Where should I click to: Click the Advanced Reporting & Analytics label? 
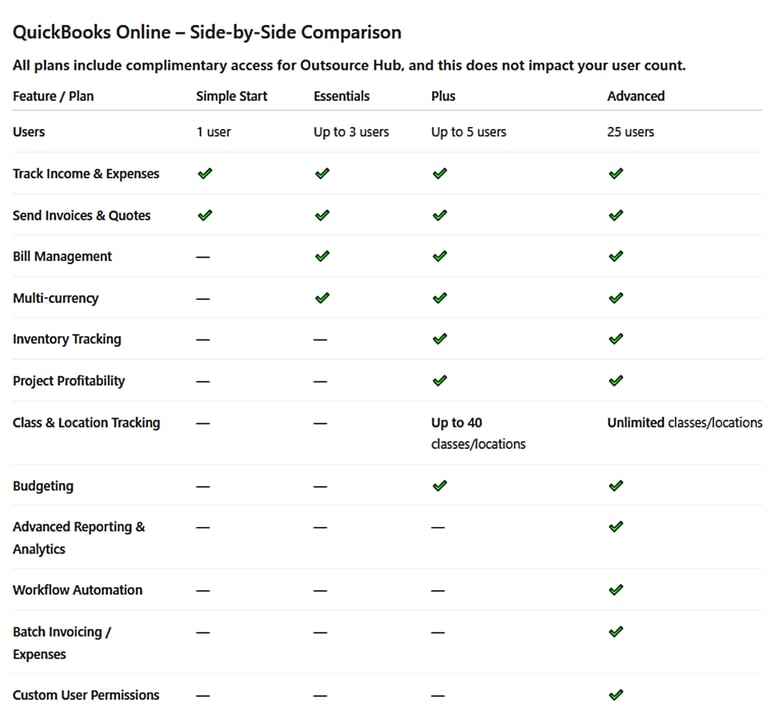[78, 537]
